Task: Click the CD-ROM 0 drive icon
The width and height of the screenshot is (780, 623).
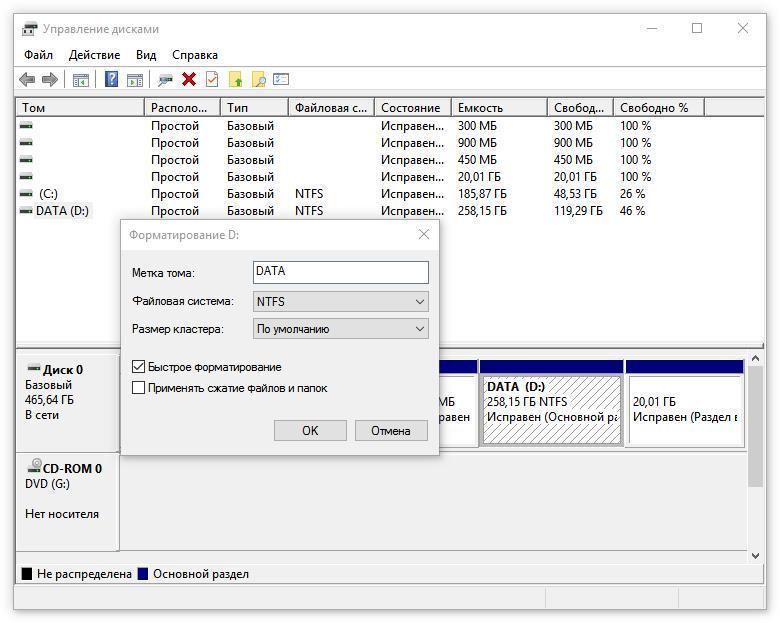Action: (x=34, y=466)
